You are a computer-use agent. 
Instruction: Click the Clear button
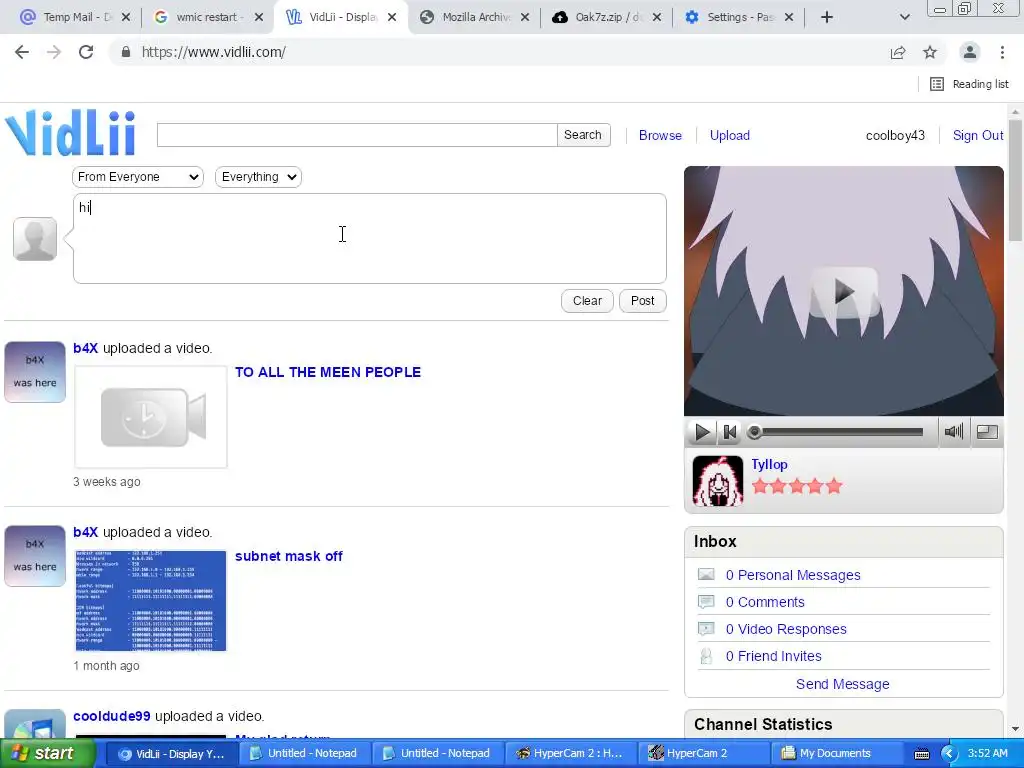pos(587,301)
